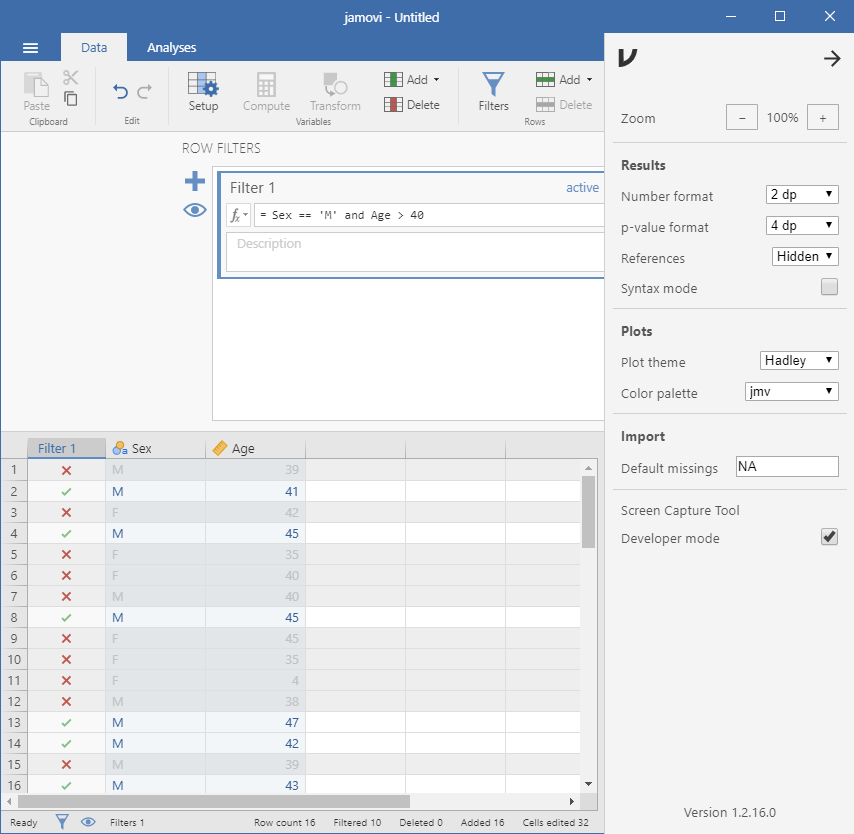Toggle filtered rows visibility eye icon
The image size is (854, 834).
pyautogui.click(x=194, y=210)
